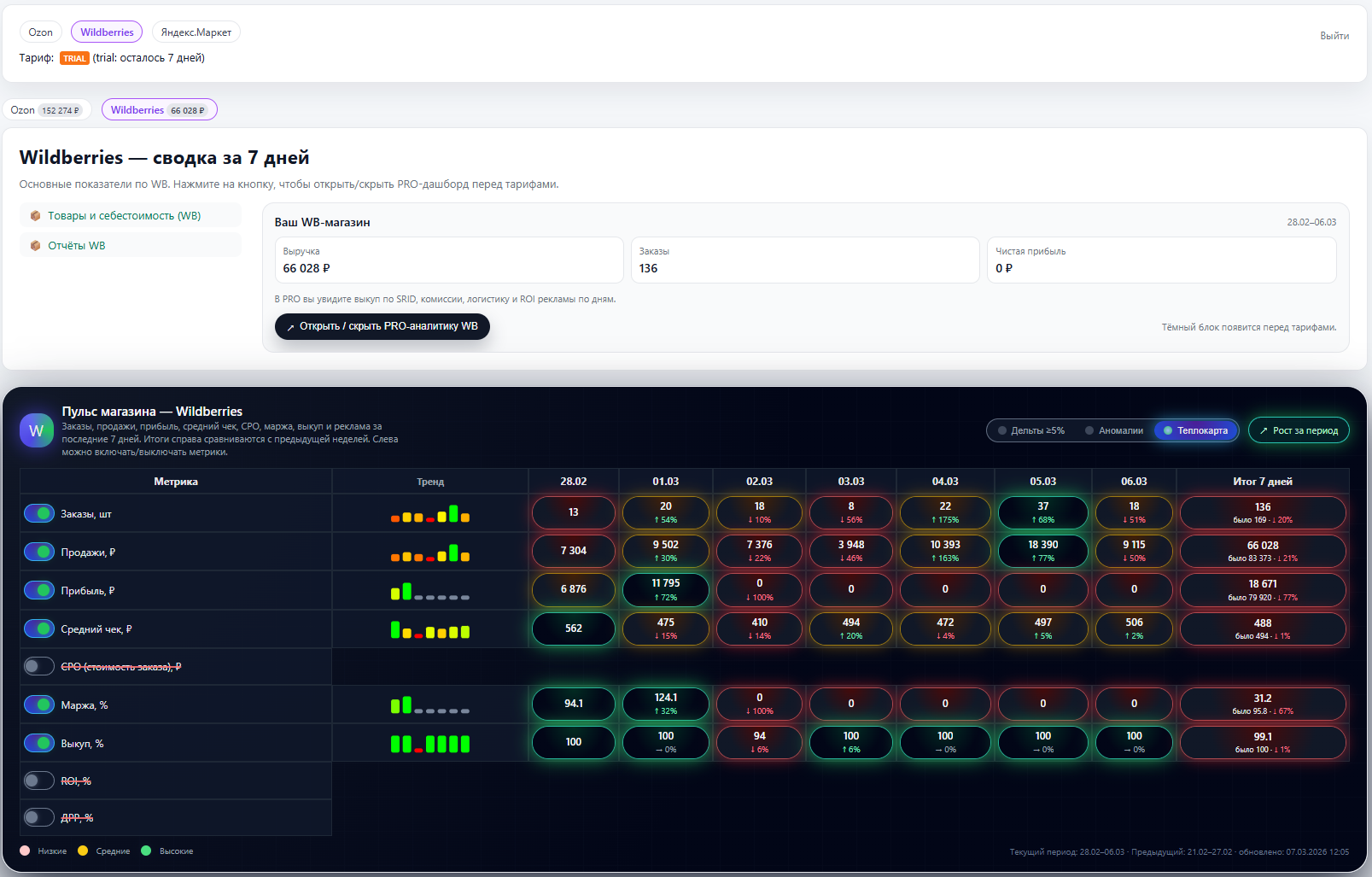Click the Заказы 136 summary card
This screenshot has width=1372, height=877.
pyautogui.click(x=805, y=260)
